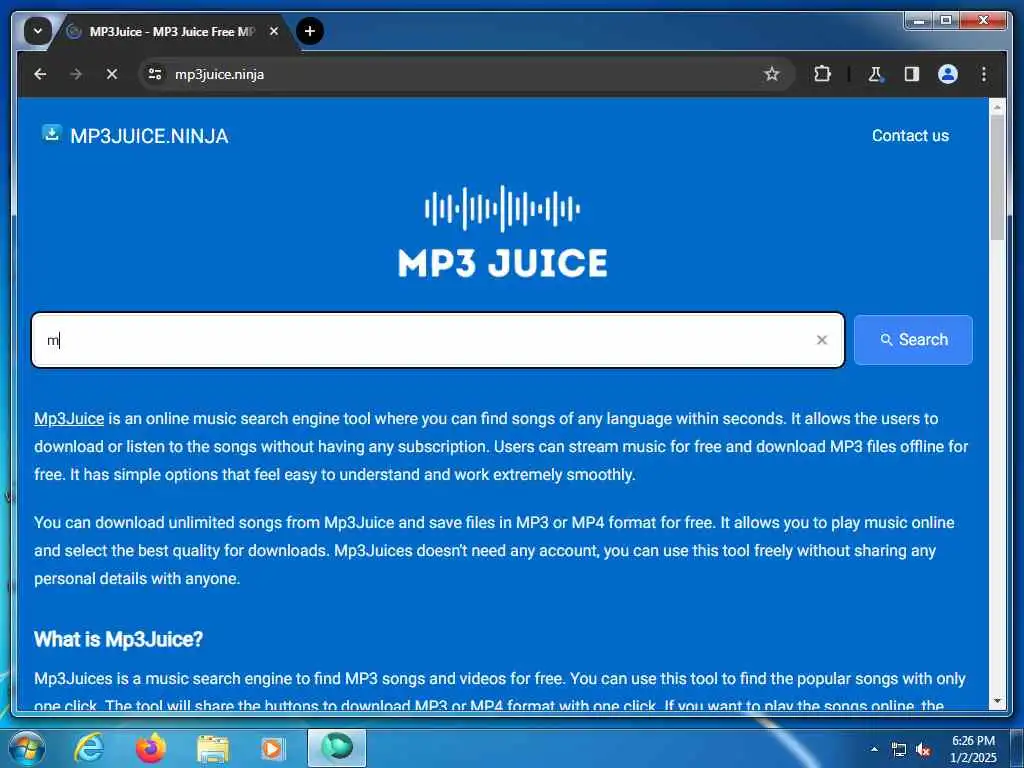Maximize the browser window
The height and width of the screenshot is (768, 1024).
(946, 22)
